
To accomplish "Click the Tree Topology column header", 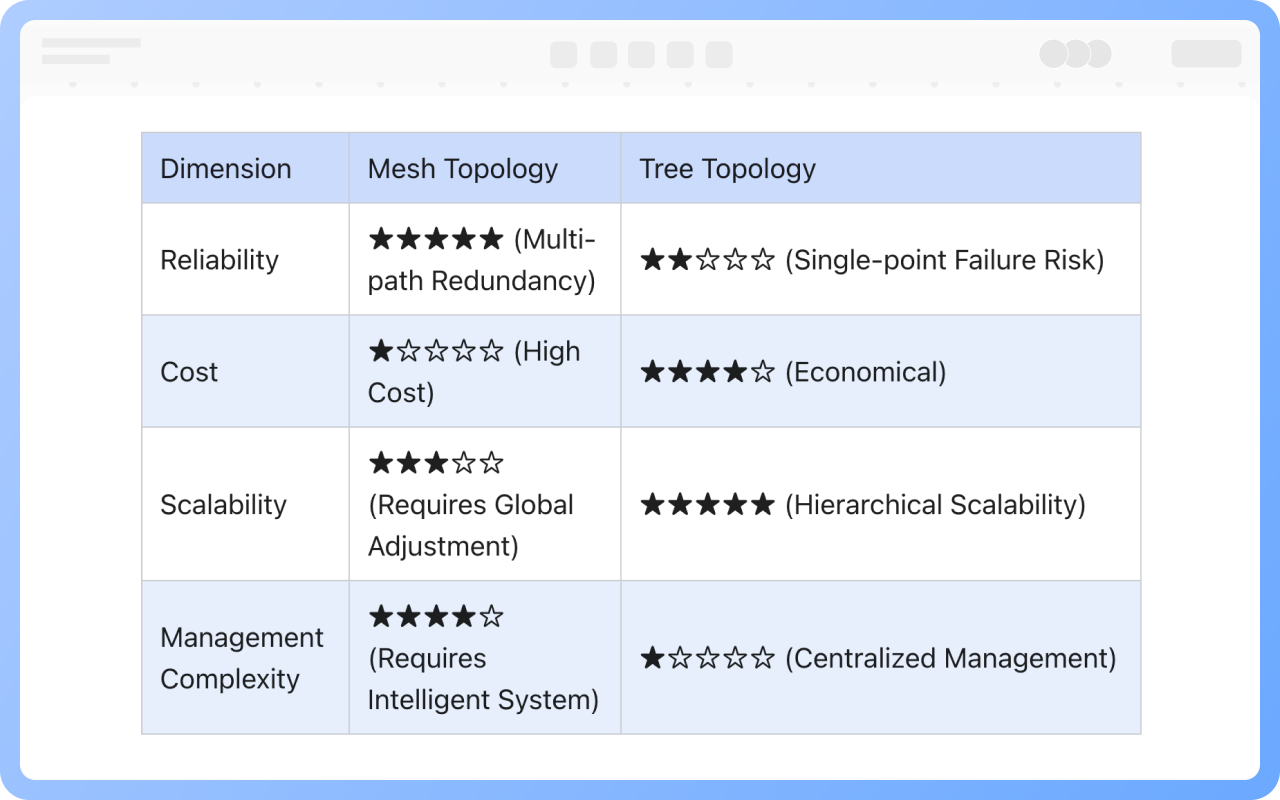I will click(727, 168).
